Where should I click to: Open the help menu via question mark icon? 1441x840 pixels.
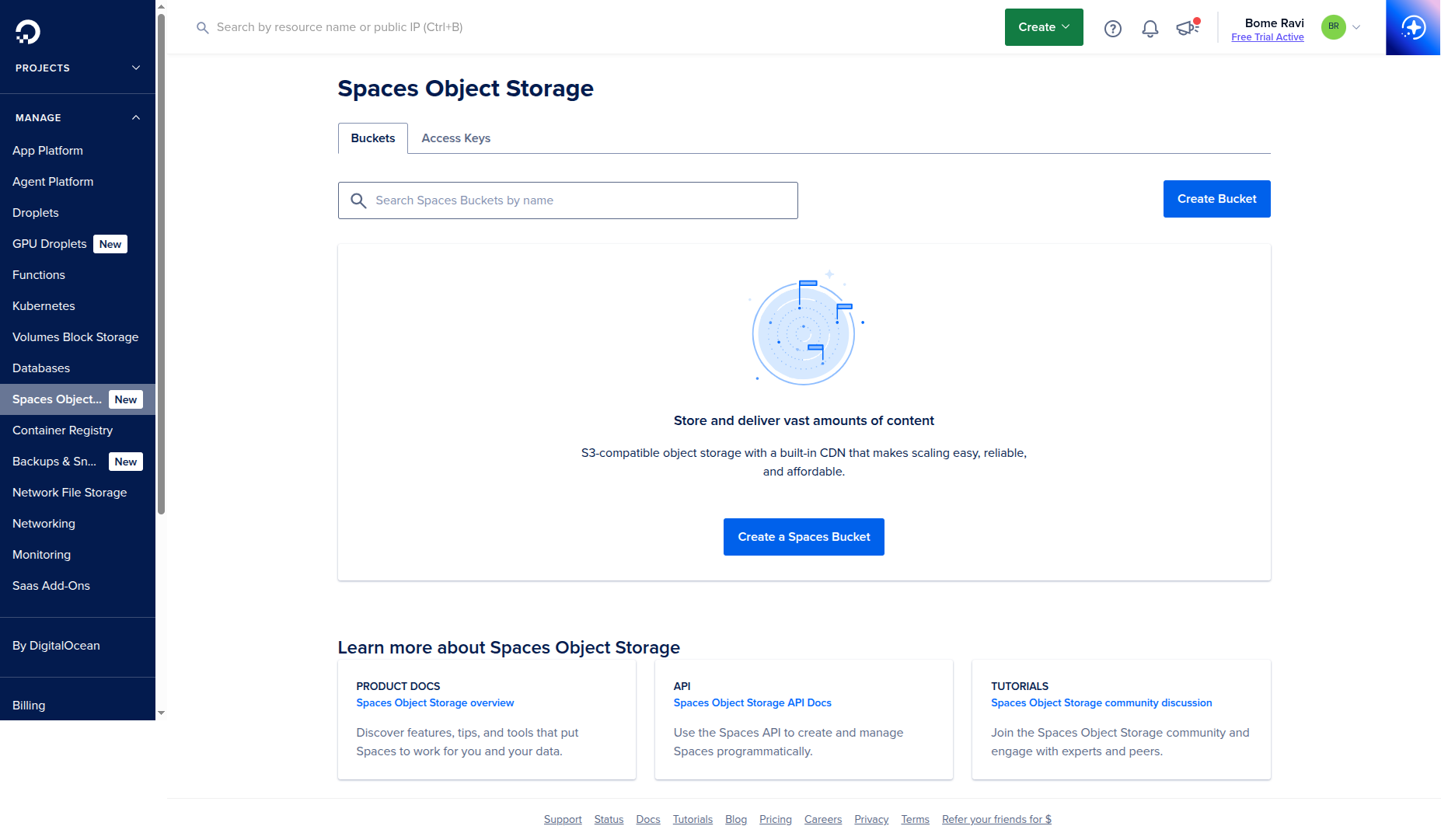click(x=1112, y=28)
